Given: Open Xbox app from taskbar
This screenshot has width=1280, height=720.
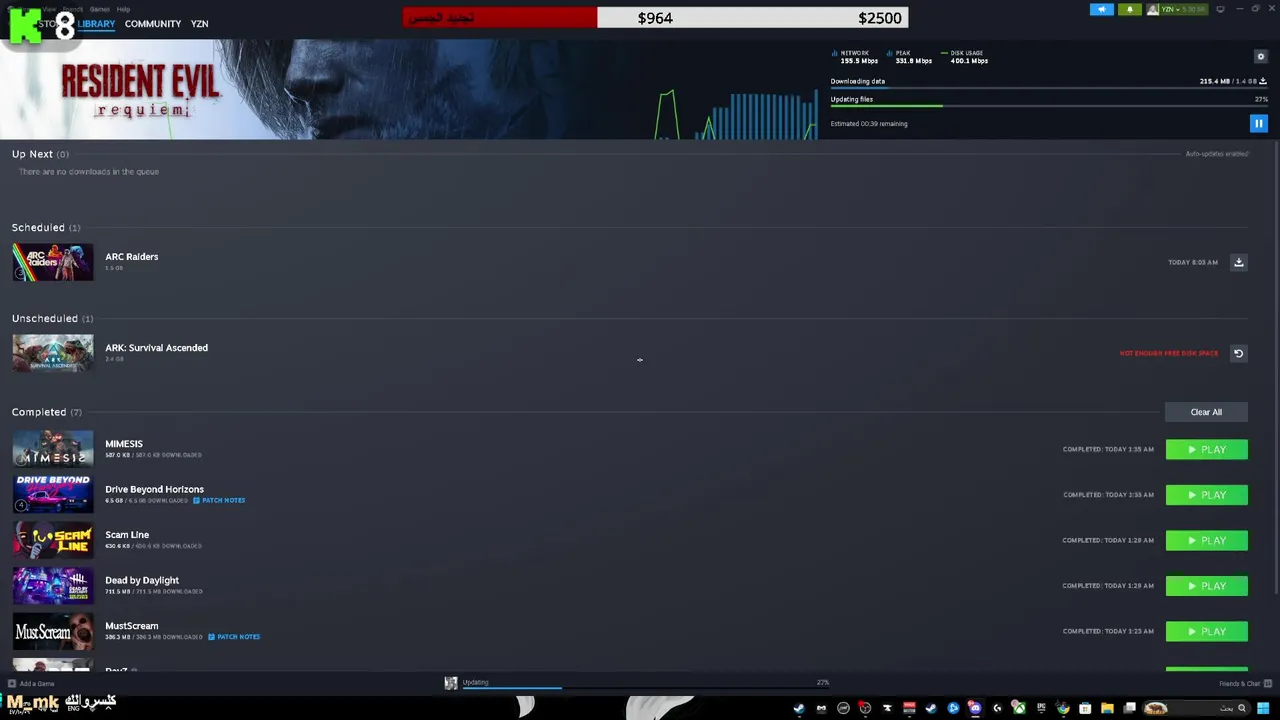Looking at the screenshot, I should point(1019,708).
